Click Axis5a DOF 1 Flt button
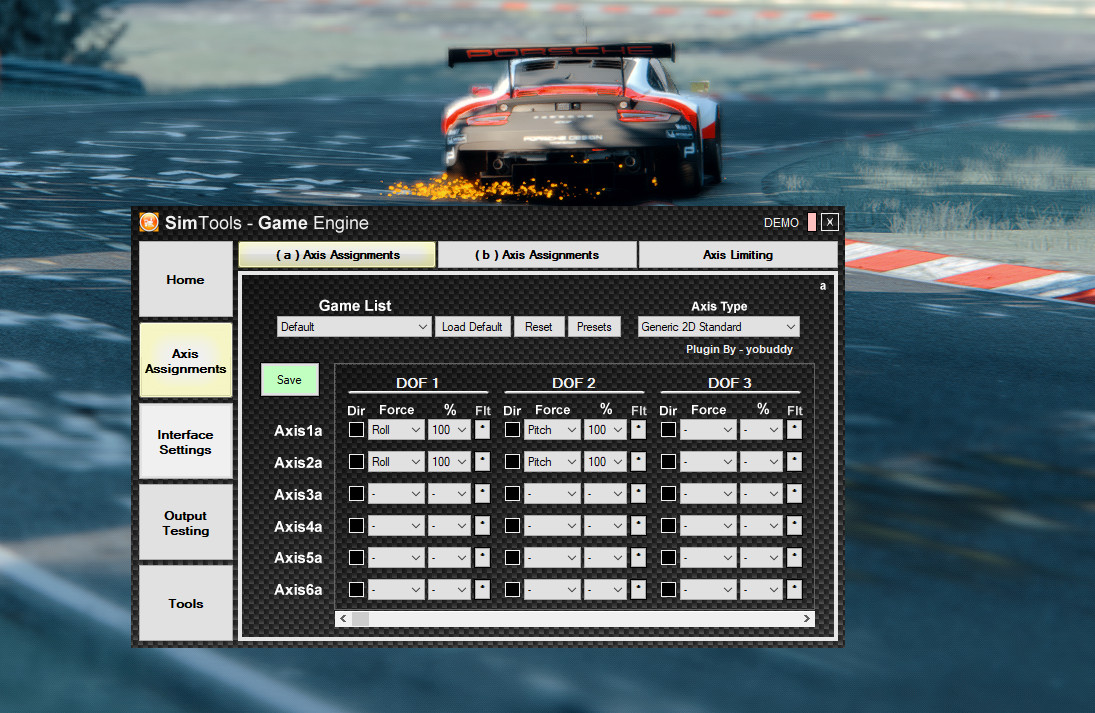 coord(483,557)
